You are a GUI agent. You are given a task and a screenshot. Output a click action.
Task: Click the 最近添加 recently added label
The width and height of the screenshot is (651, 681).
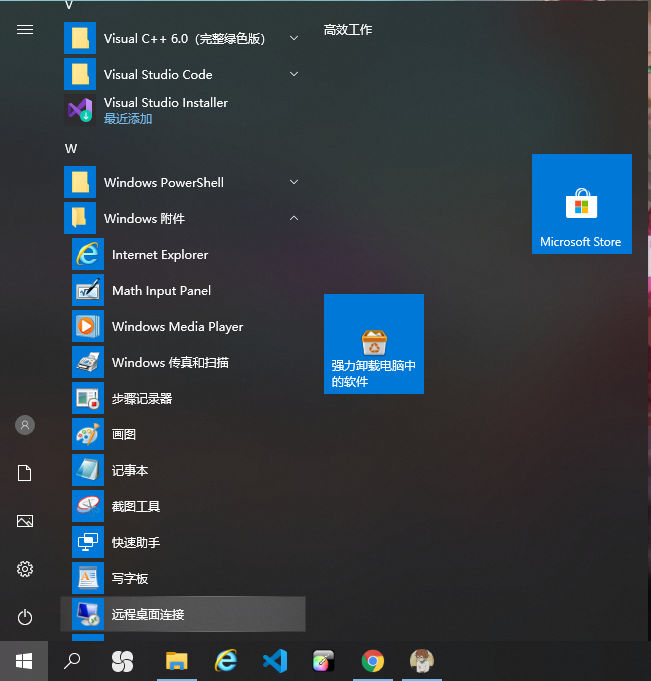[128, 119]
